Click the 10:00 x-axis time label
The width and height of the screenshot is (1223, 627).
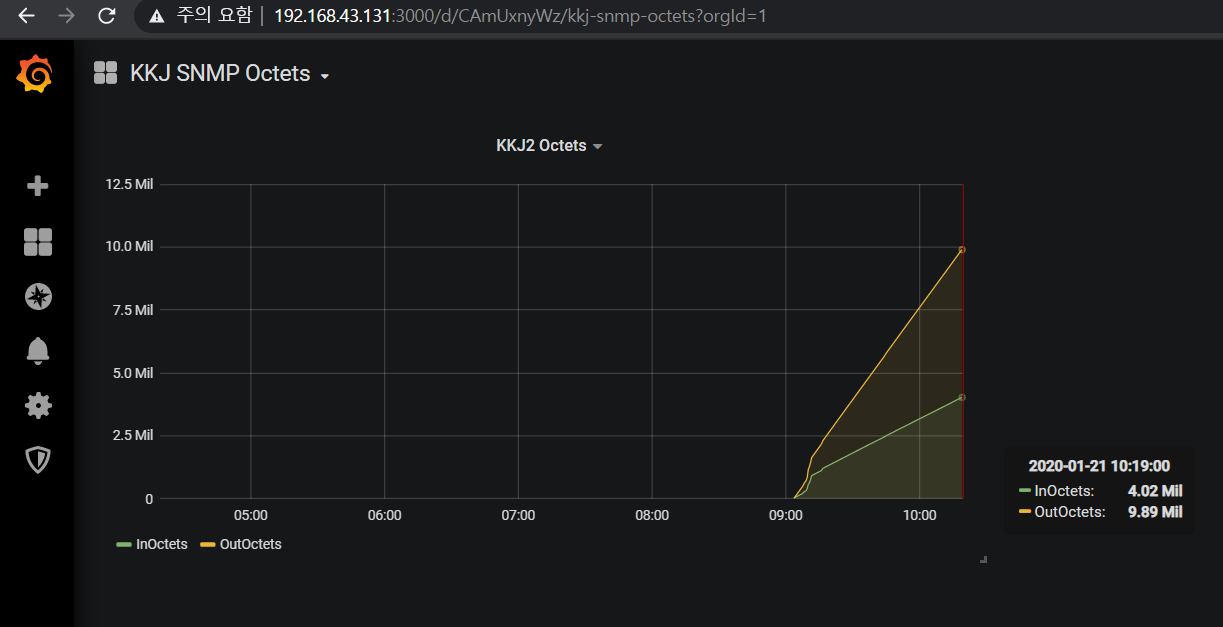(x=919, y=516)
